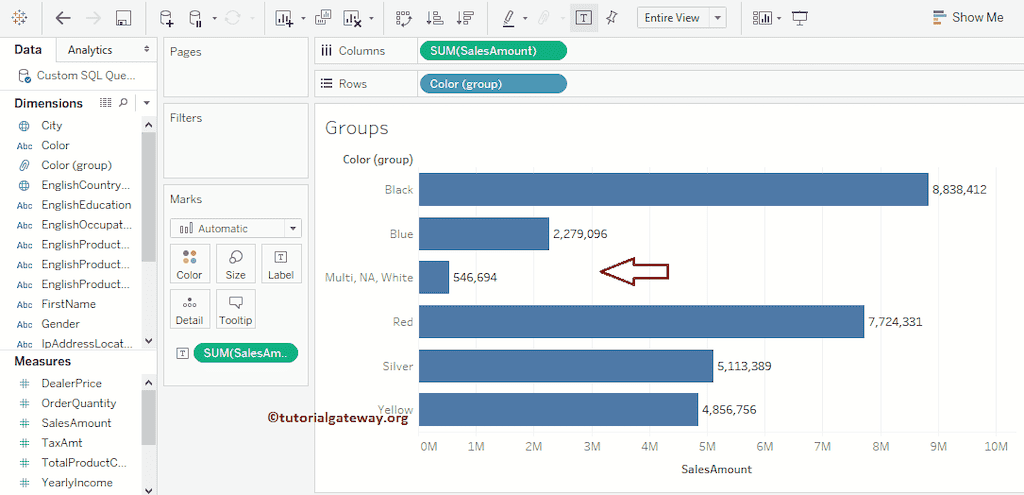Click the Color marks card button
This screenshot has height=495, width=1024.
pos(189,264)
